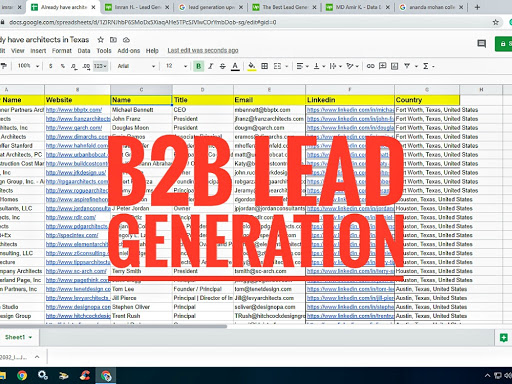The width and height of the screenshot is (512, 384).
Task: Switch to 'The Best Lead Gene' tab
Action: pyautogui.click(x=285, y=7)
